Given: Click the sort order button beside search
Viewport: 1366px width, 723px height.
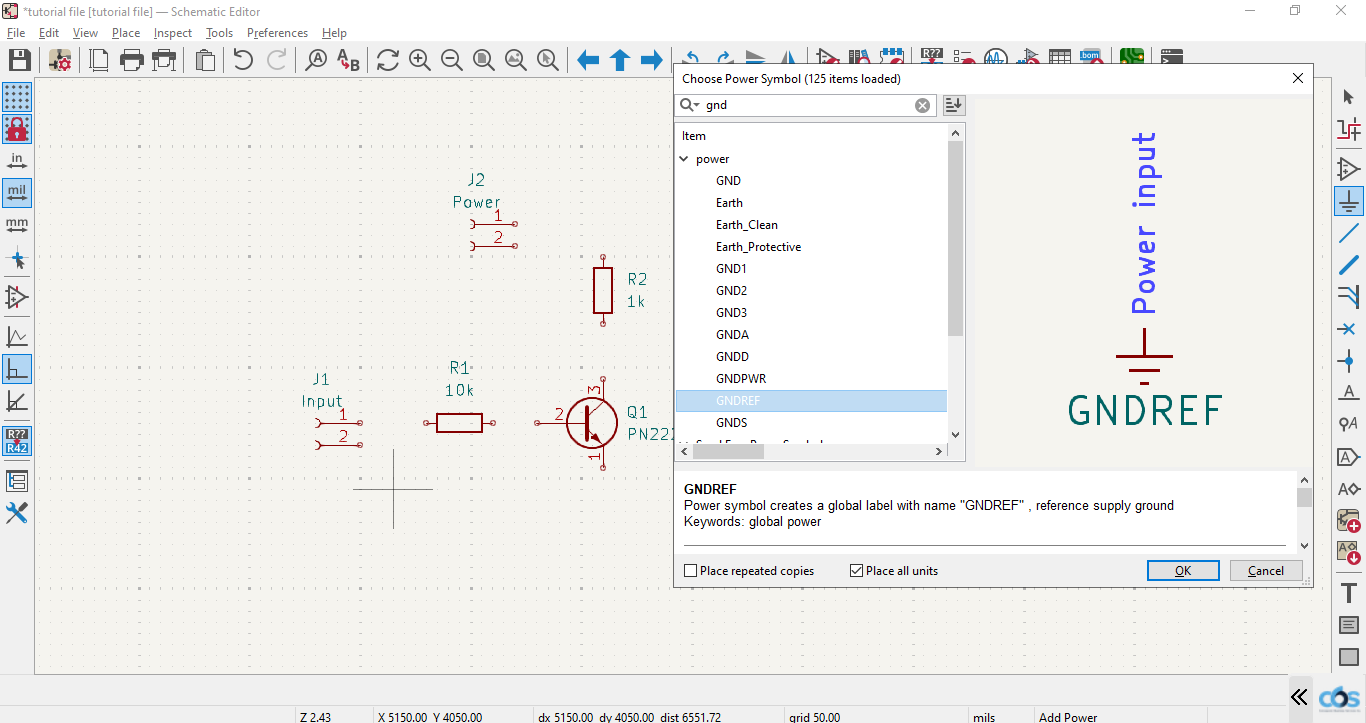Looking at the screenshot, I should 954,105.
